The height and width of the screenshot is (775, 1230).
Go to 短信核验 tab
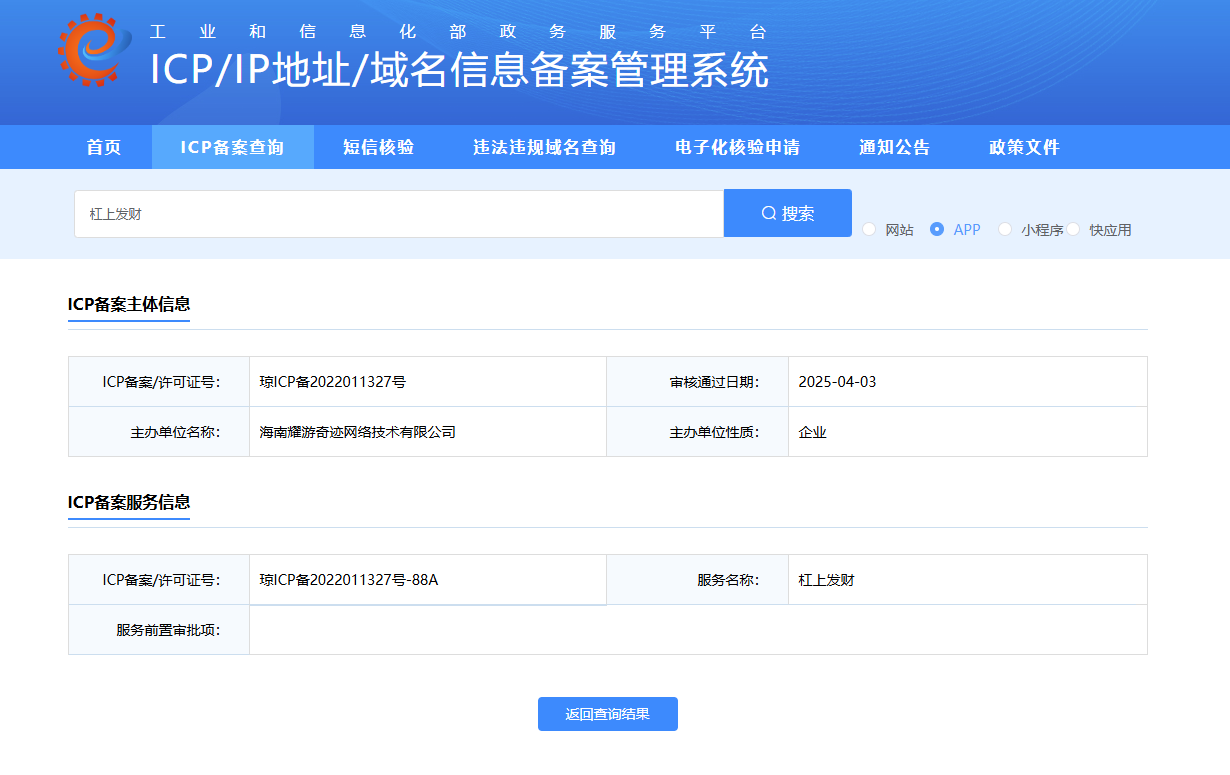378,147
